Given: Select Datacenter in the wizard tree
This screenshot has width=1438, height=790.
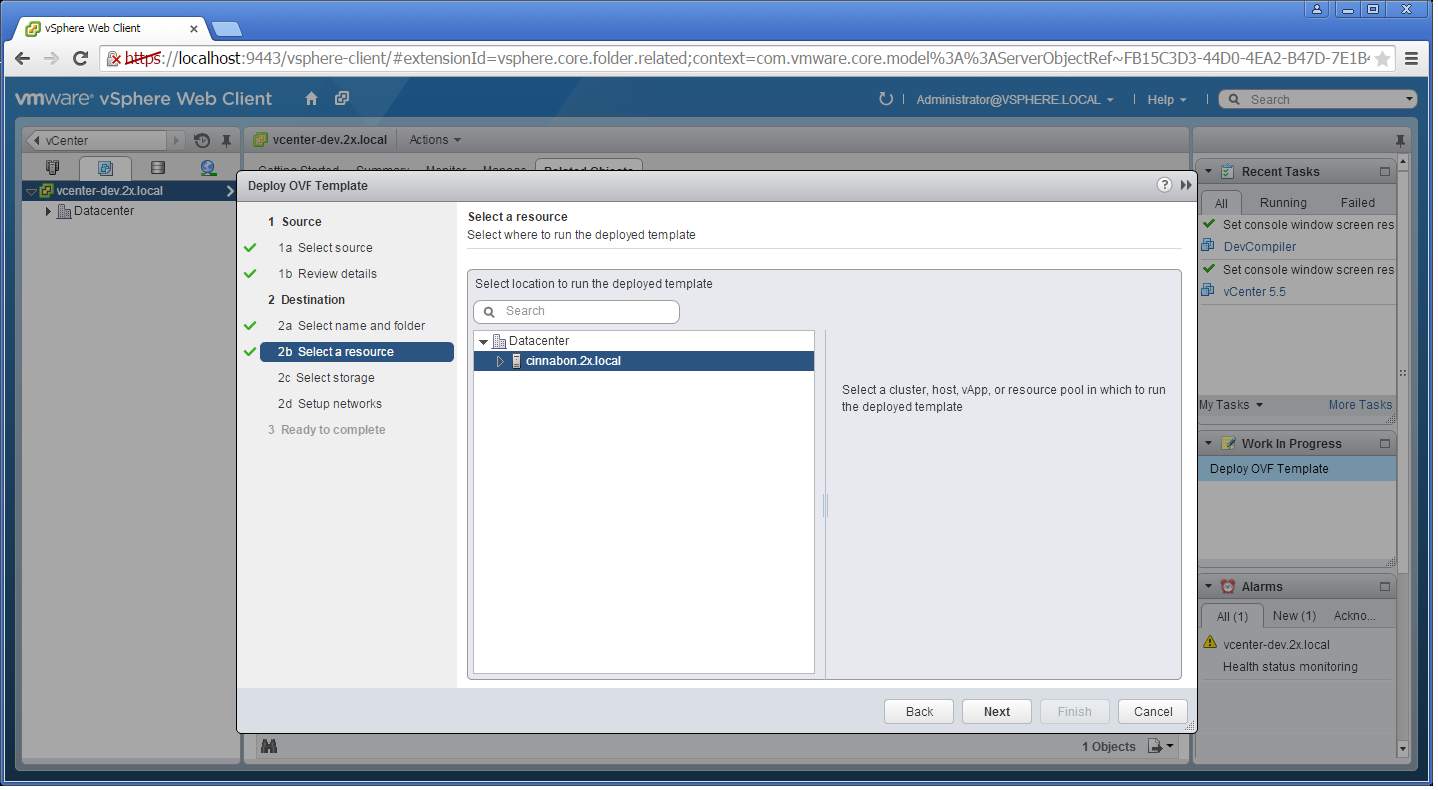Looking at the screenshot, I should tap(538, 341).
